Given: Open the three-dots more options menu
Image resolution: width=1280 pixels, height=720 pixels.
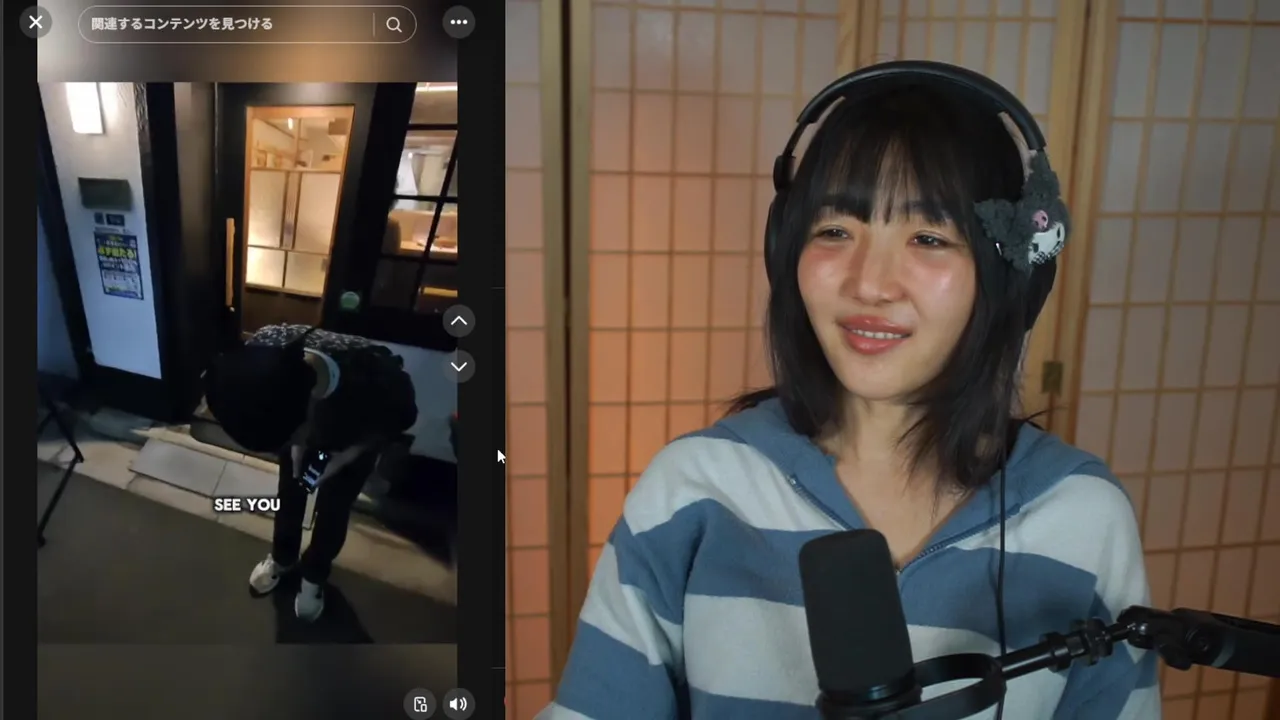Looking at the screenshot, I should [459, 22].
